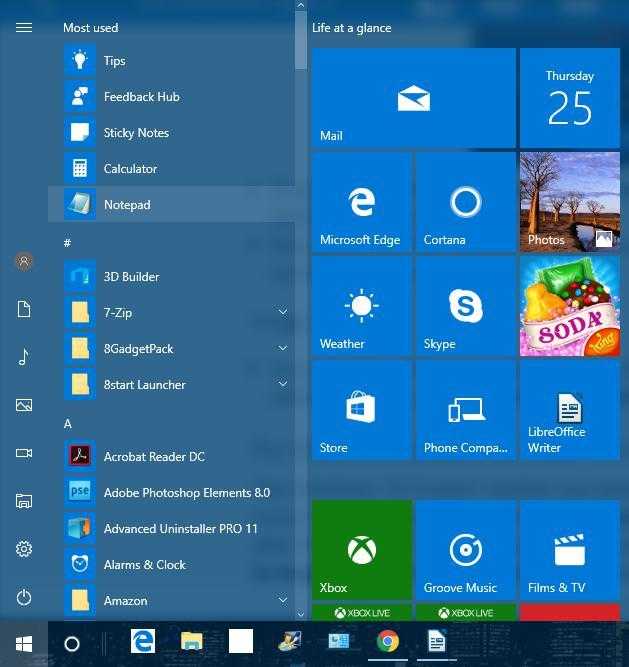Click the Power button in sidebar

coord(24,597)
